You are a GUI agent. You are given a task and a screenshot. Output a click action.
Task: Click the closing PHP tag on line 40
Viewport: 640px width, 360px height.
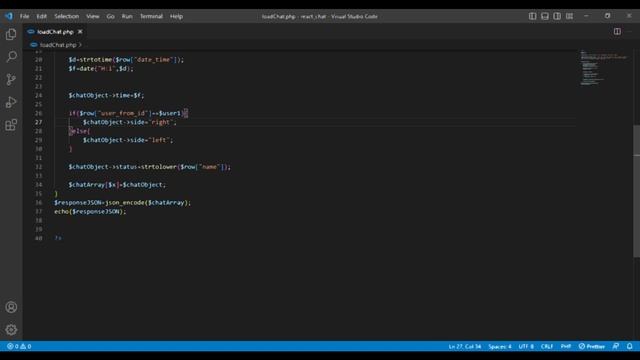(58, 238)
